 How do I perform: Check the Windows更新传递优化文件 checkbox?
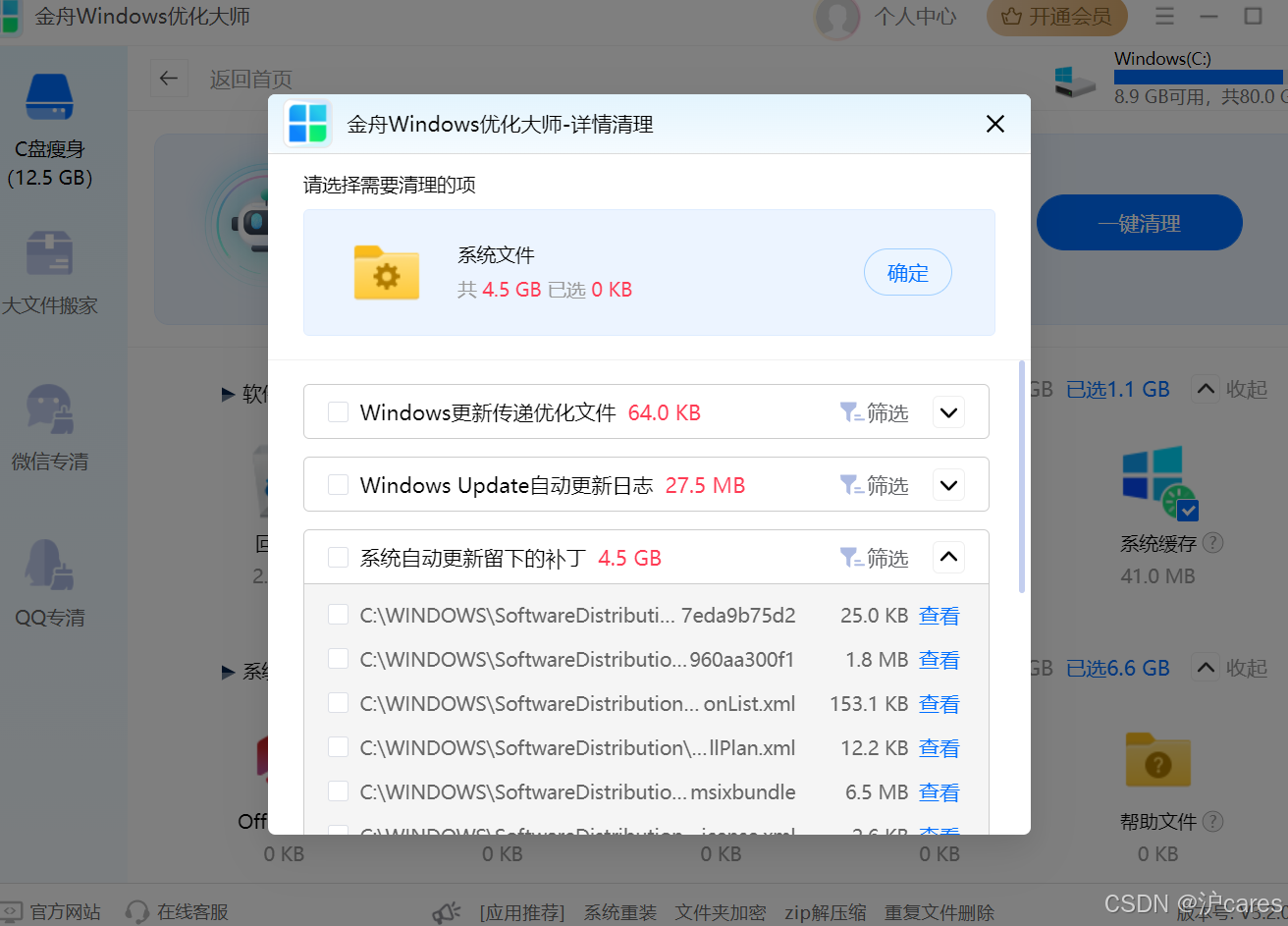click(x=338, y=412)
